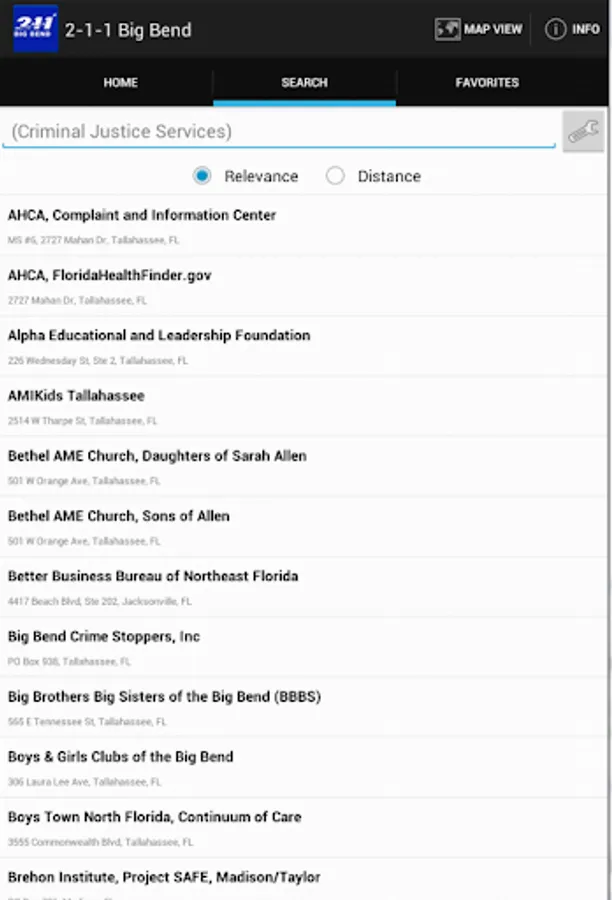Tap the 2-1-1 Big Bend app logo
The width and height of the screenshot is (612, 900).
coord(36,29)
